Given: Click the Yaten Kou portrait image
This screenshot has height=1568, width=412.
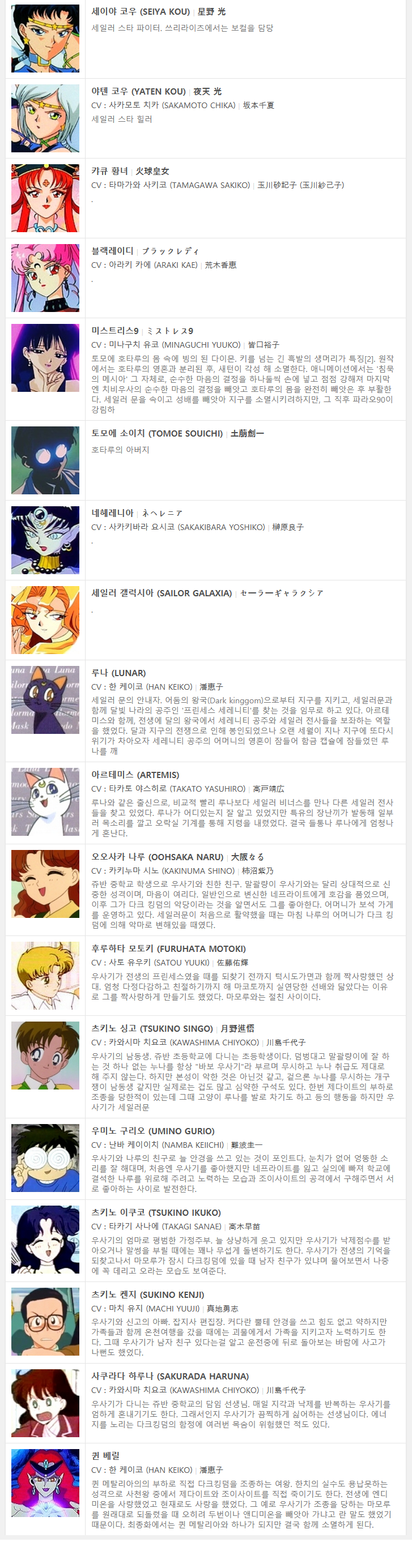Looking at the screenshot, I should pos(45,118).
